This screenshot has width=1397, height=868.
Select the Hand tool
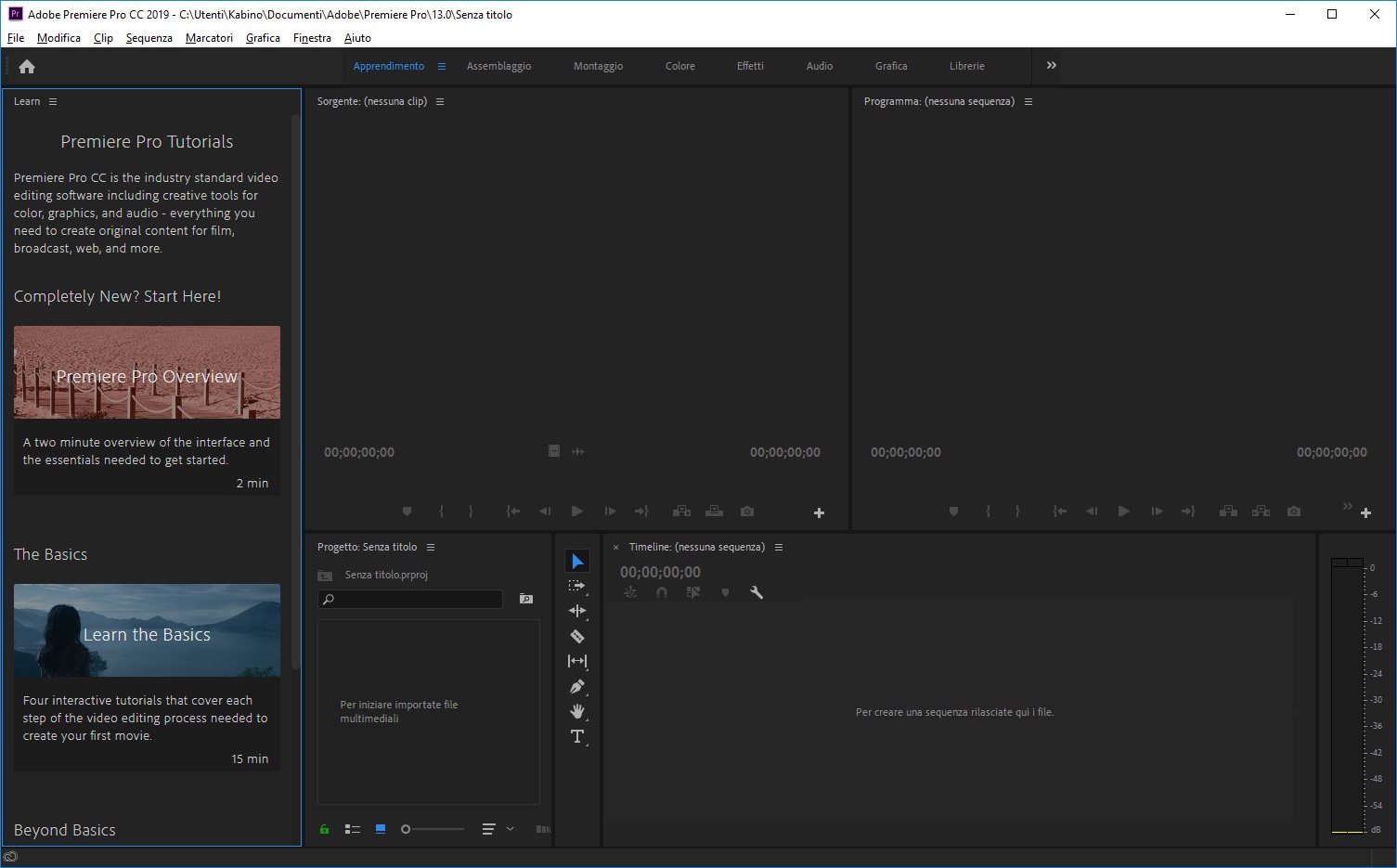[x=576, y=712]
